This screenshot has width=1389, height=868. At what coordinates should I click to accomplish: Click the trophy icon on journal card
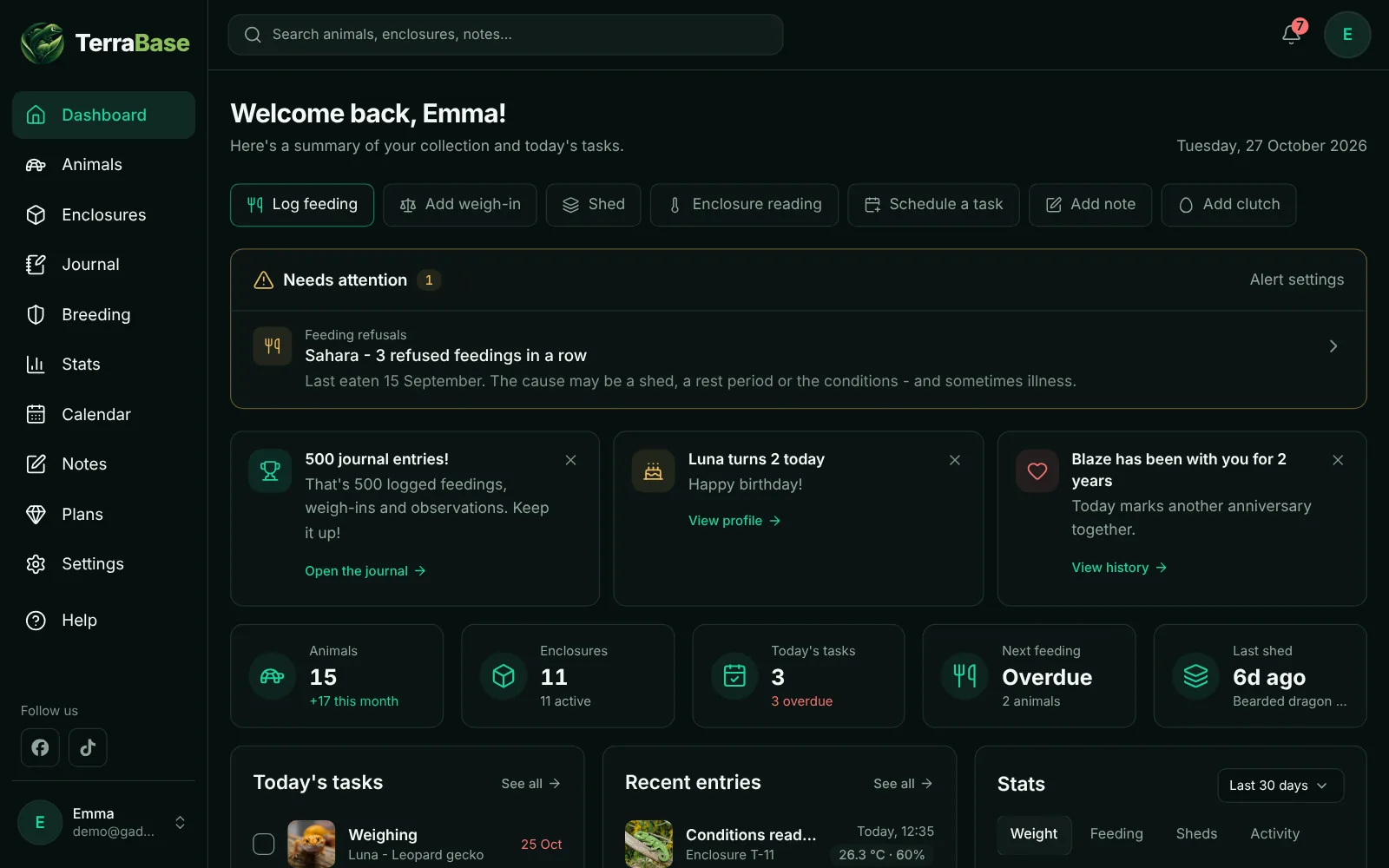[270, 471]
